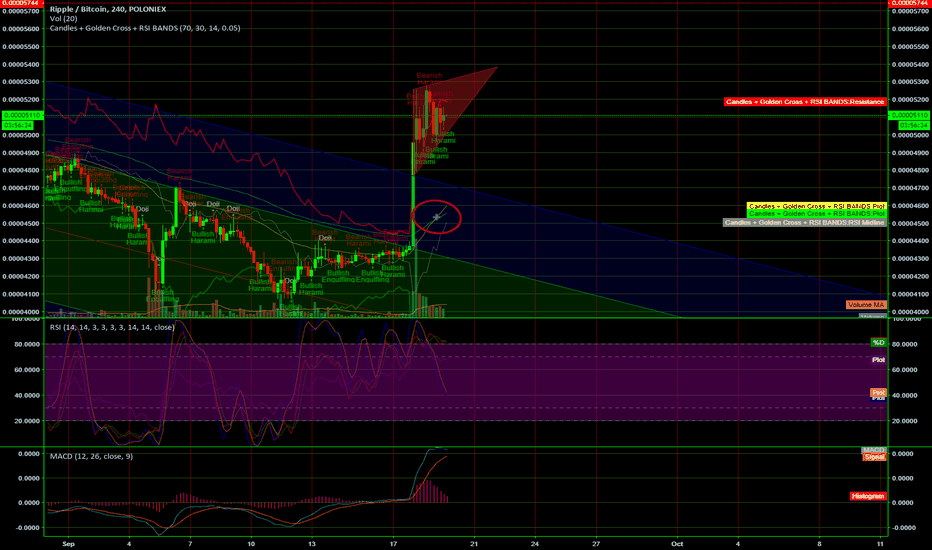
Task: Click the 03:56:34 countdown on left axis
Action: point(17,125)
